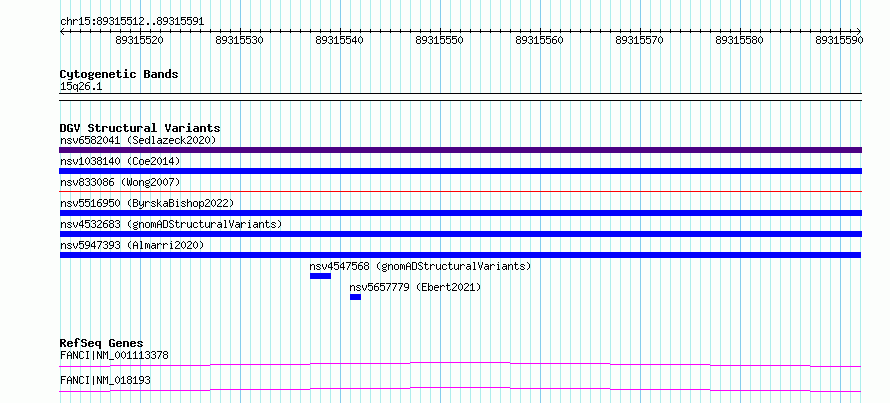Image resolution: width=890 pixels, height=403 pixels.
Task: Click the RefSeq Genes track title
Action: pyautogui.click(x=101, y=343)
